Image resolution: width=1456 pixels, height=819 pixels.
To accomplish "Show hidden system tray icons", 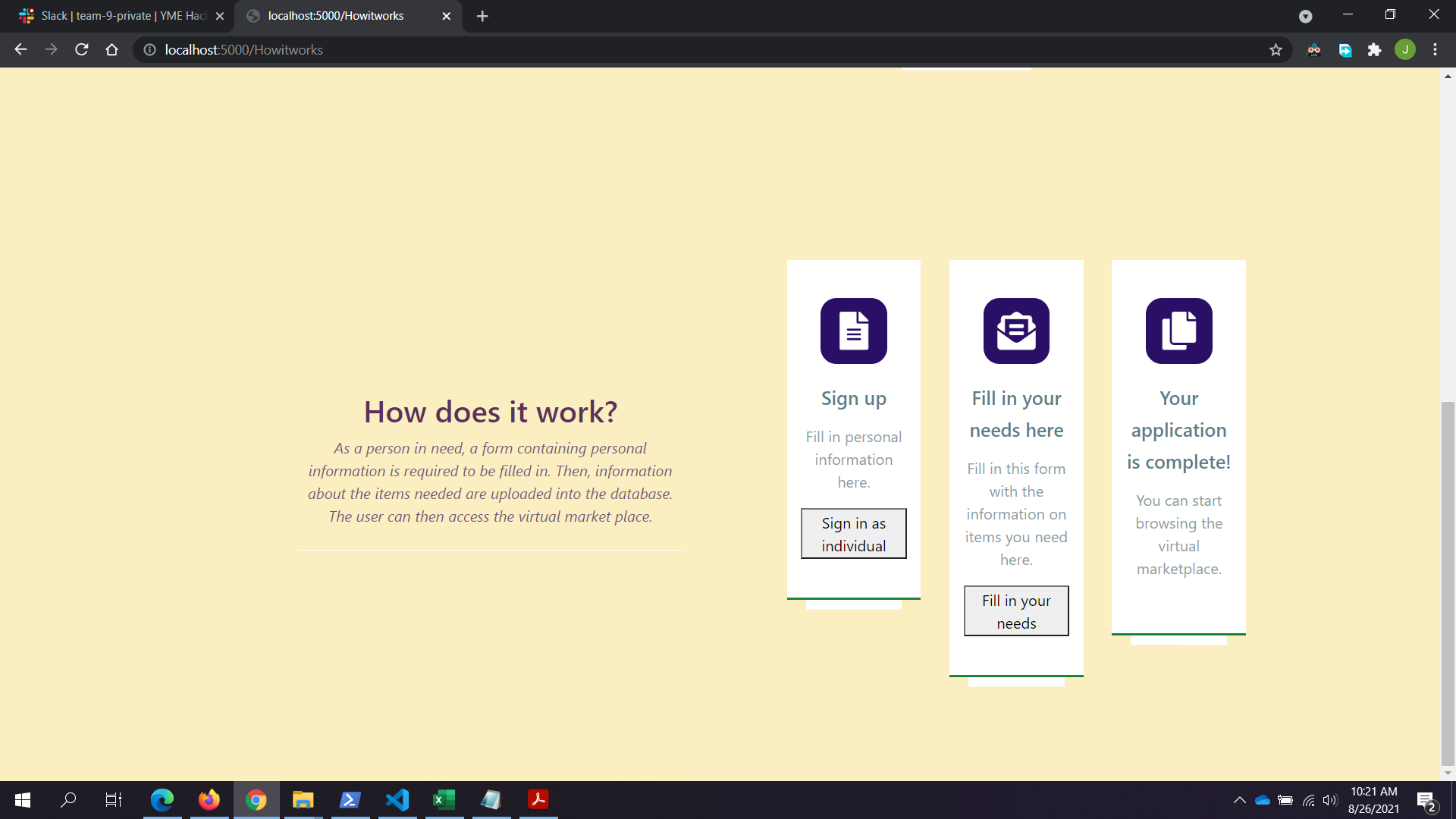I will click(x=1239, y=799).
